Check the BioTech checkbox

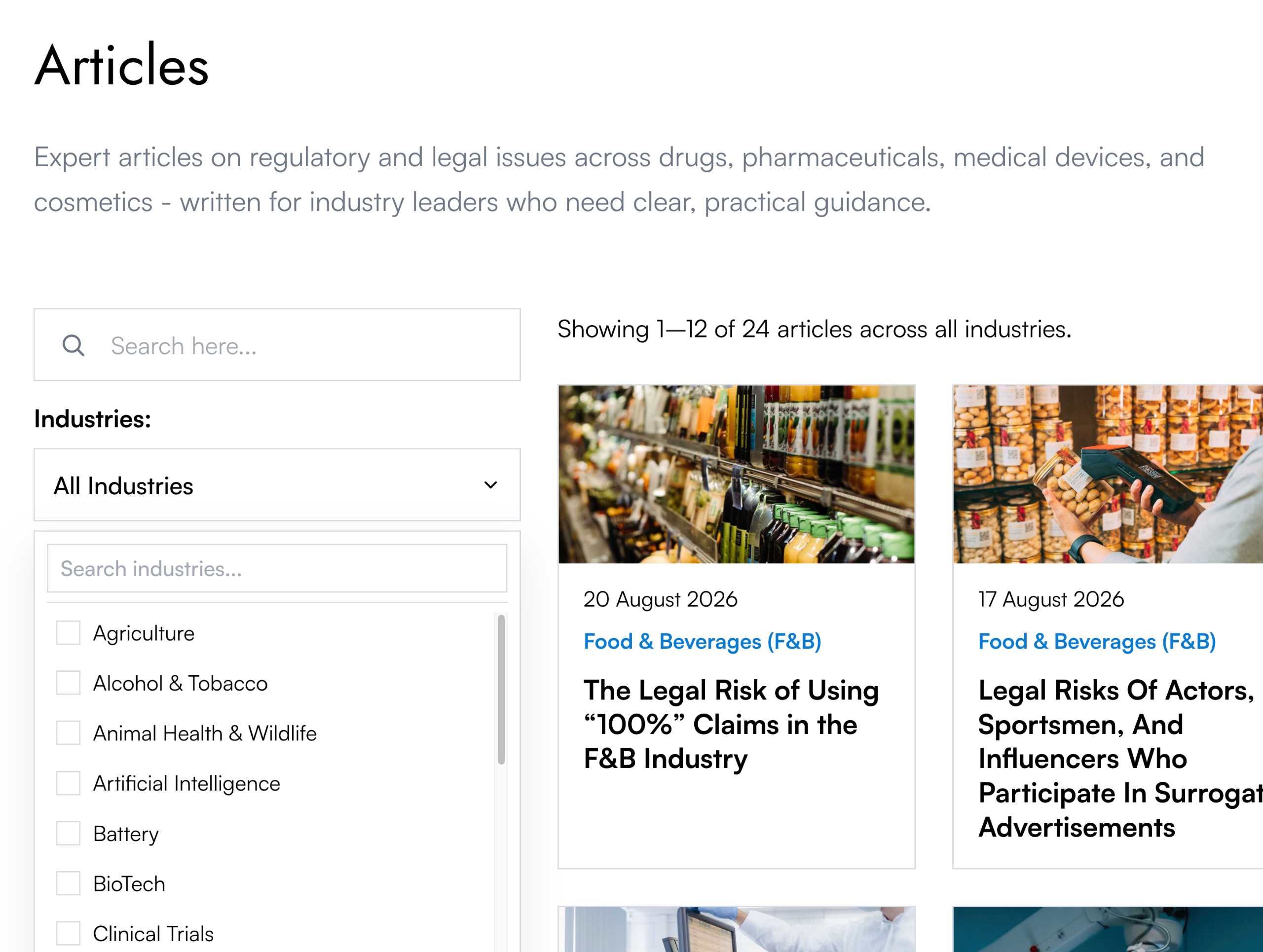pyautogui.click(x=68, y=883)
